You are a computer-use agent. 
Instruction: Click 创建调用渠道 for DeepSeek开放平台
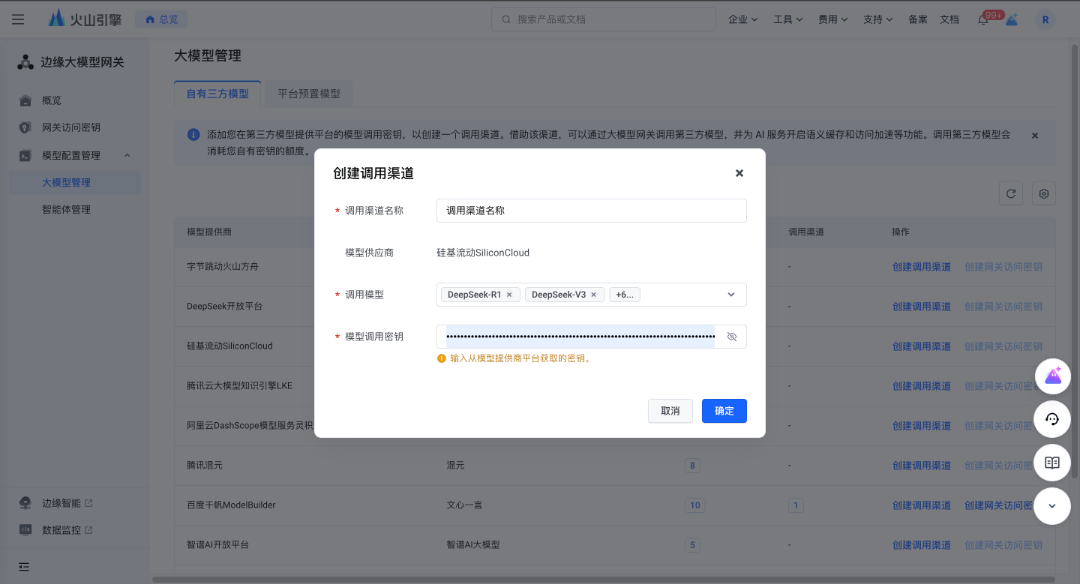[x=922, y=306]
